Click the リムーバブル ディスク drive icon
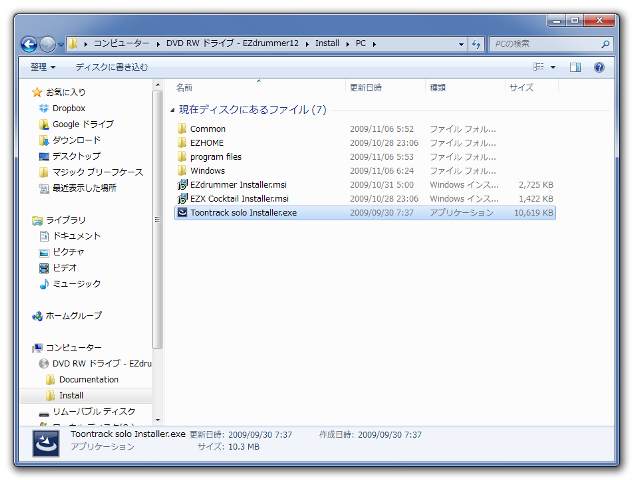This screenshot has height=480, width=633. click(44, 413)
